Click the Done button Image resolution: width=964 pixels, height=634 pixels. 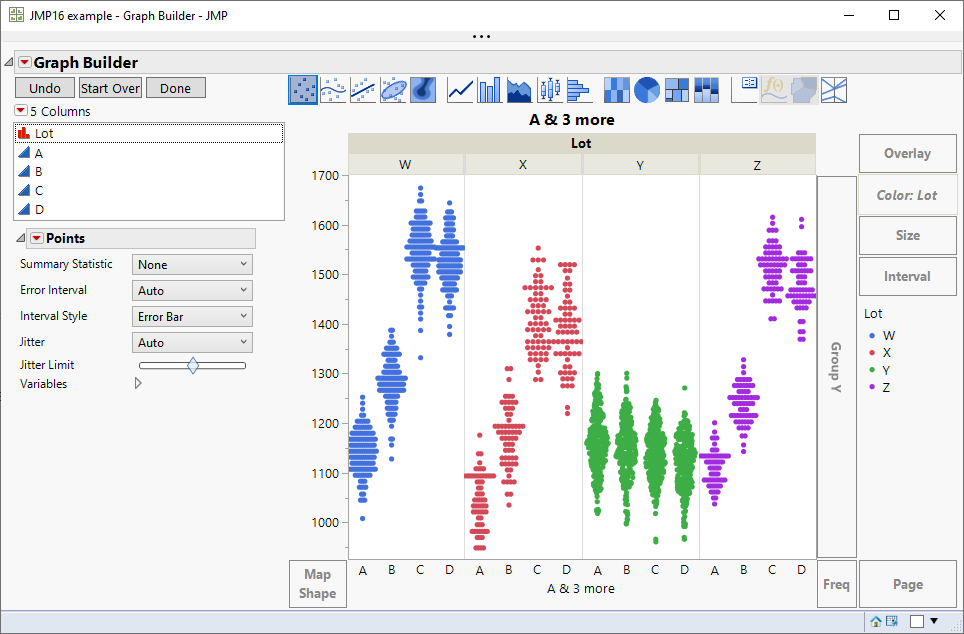tap(175, 87)
